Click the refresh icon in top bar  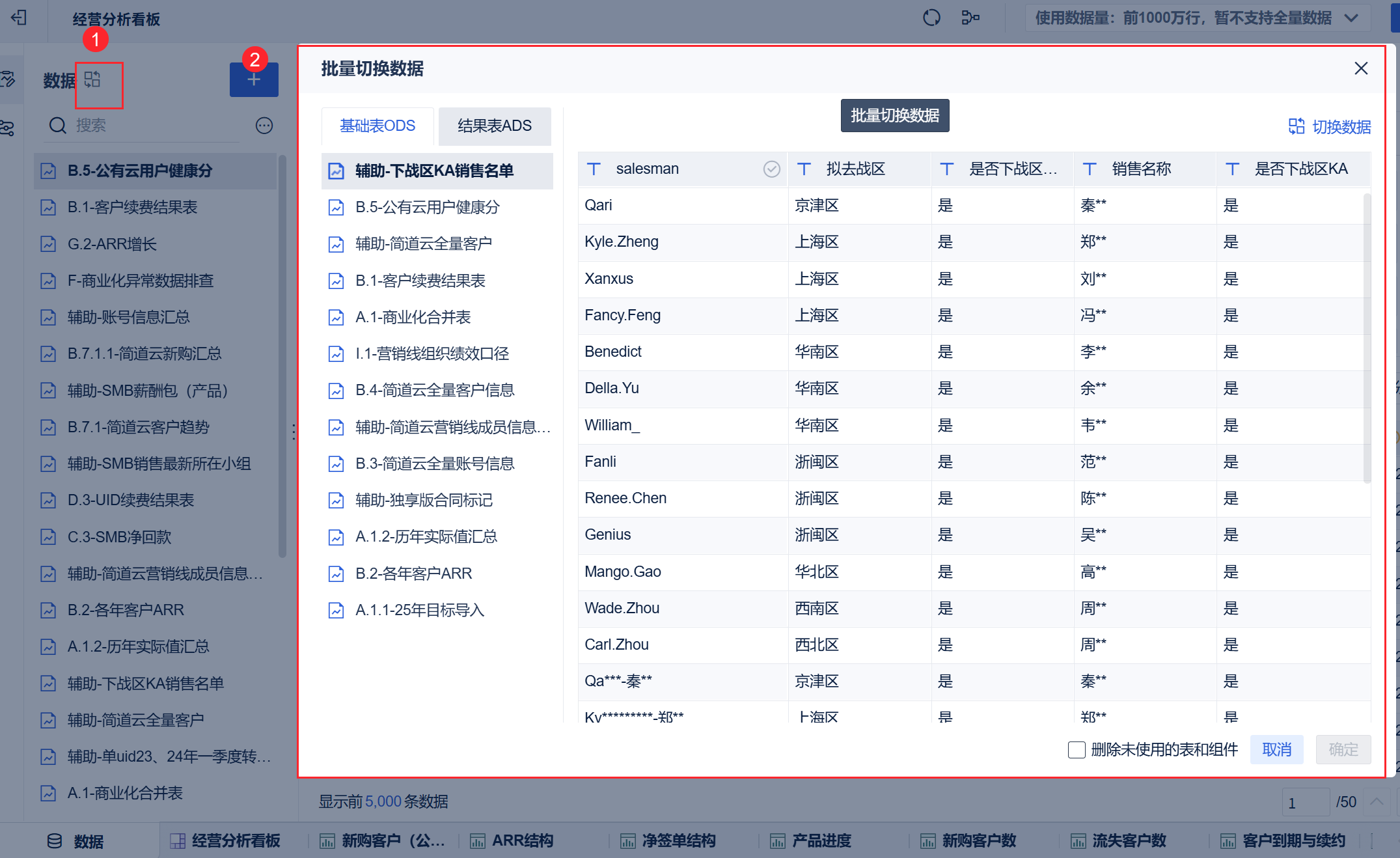931,18
